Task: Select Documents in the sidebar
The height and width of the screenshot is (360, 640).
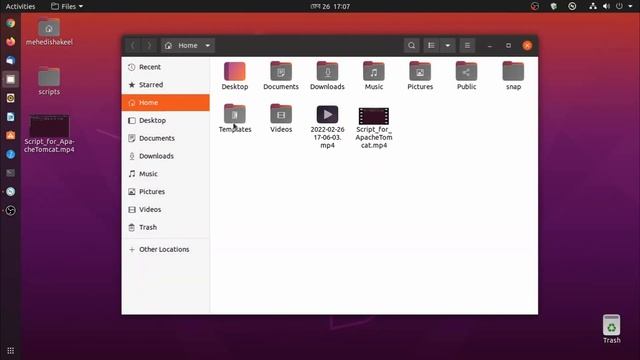Action: (166, 138)
